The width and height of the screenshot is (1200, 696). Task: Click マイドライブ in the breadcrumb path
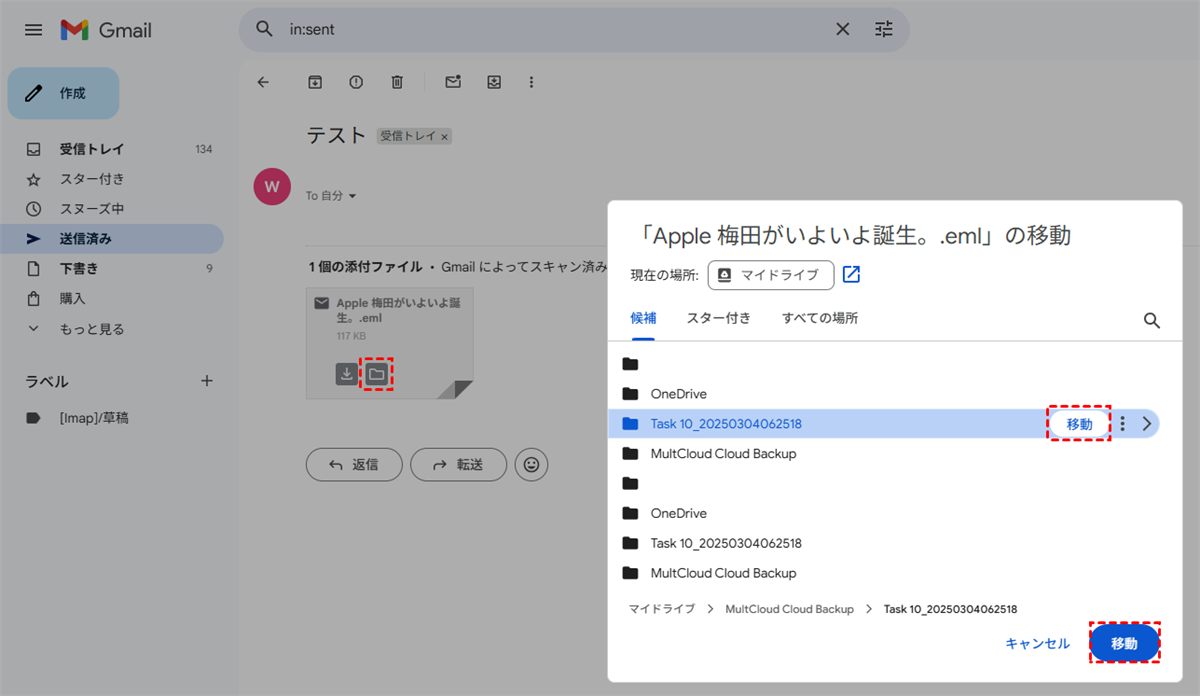[661, 609]
